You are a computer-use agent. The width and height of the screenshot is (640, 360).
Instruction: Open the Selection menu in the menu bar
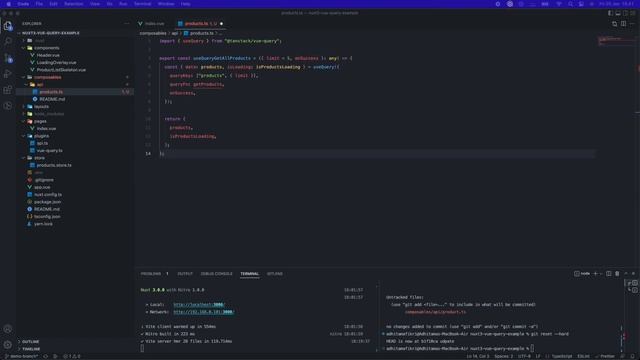pyautogui.click(x=73, y=4)
